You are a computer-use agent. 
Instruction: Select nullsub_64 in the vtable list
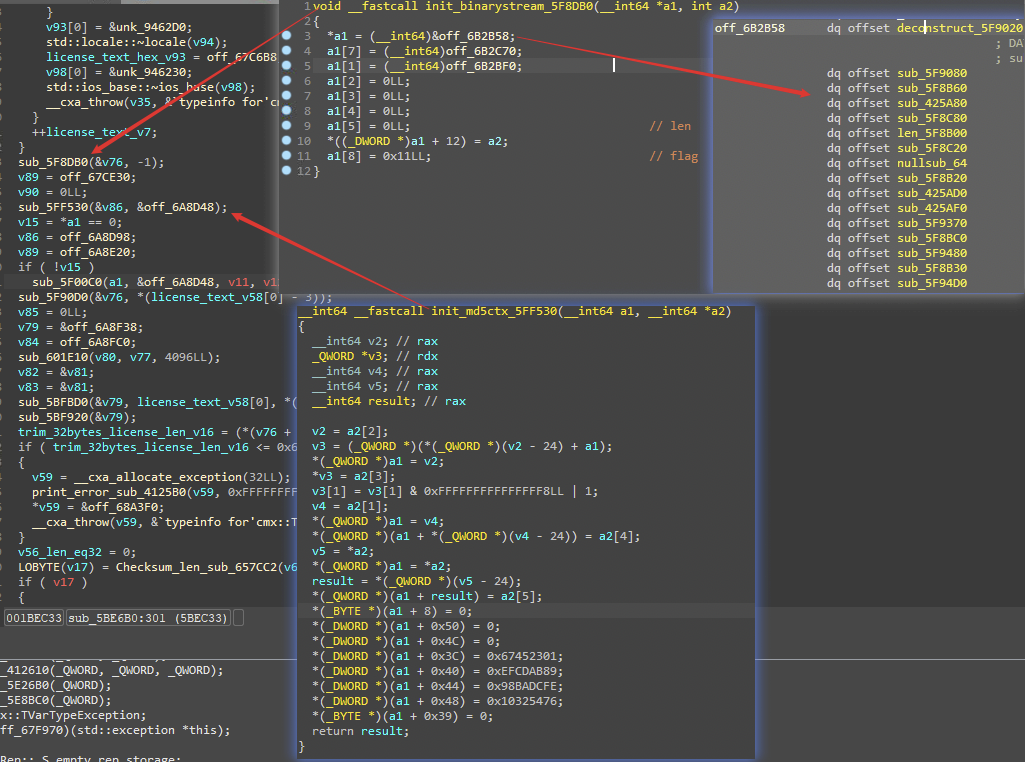pyautogui.click(x=931, y=163)
